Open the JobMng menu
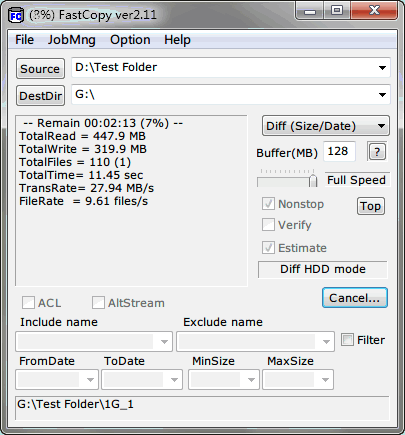405x435 pixels. 72,40
